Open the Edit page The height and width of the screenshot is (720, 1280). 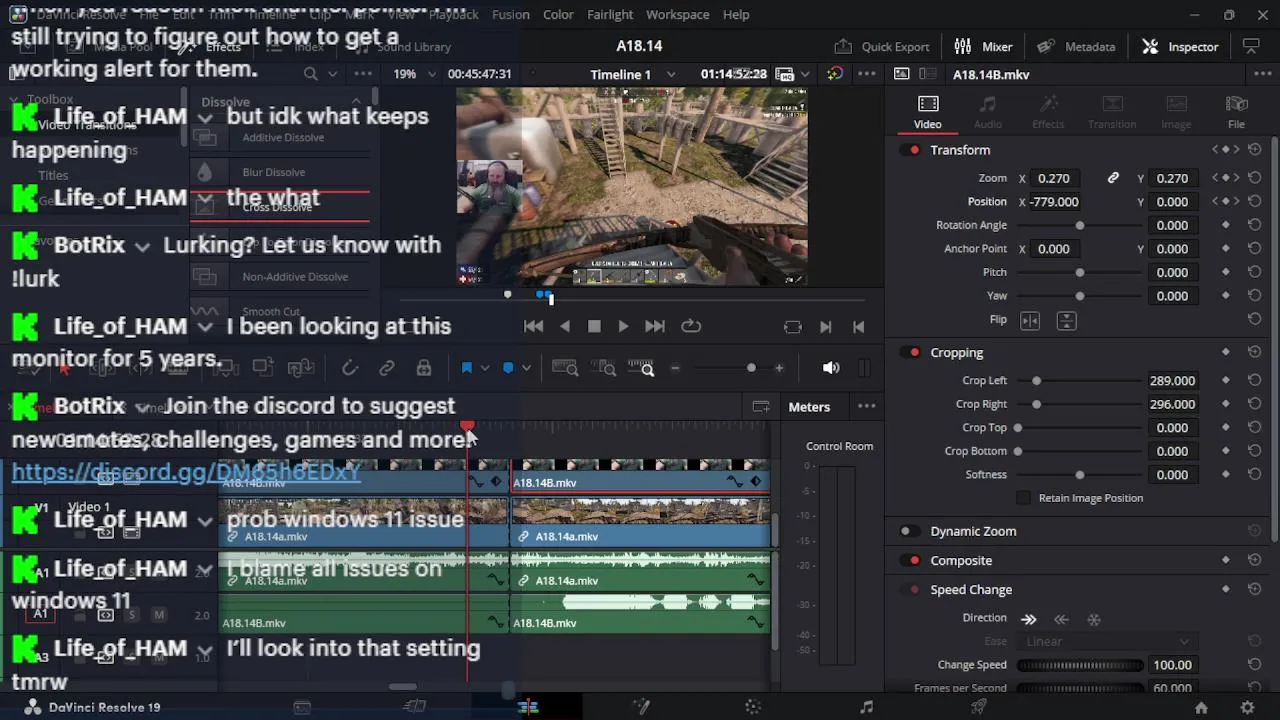tap(528, 707)
